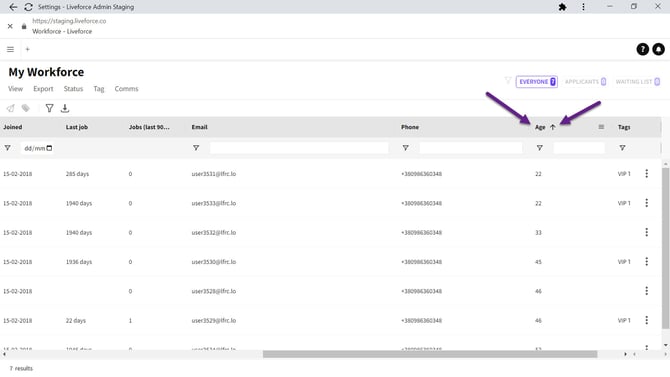Click the send message paper plane icon
This screenshot has height=377, width=670.
(11, 109)
